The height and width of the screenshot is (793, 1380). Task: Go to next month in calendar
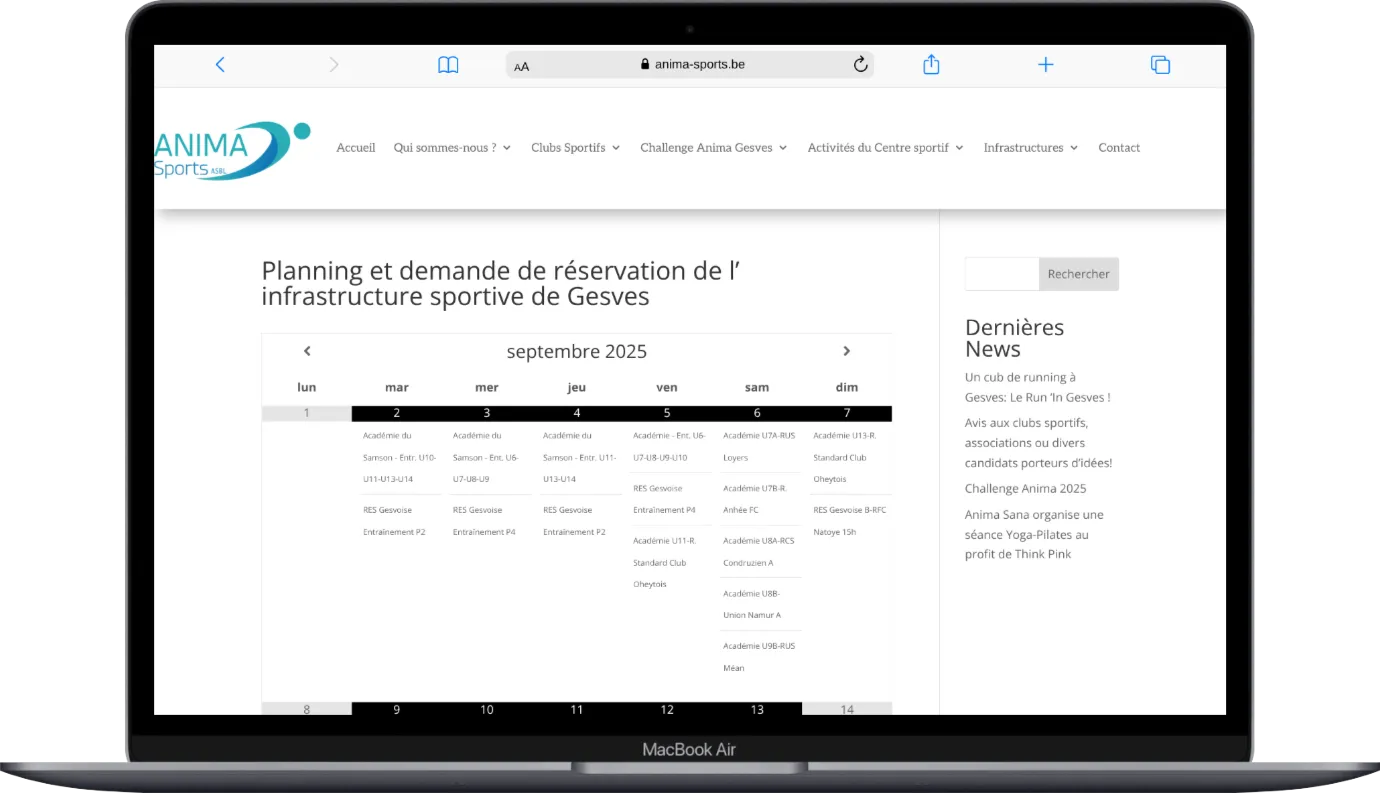tap(846, 351)
